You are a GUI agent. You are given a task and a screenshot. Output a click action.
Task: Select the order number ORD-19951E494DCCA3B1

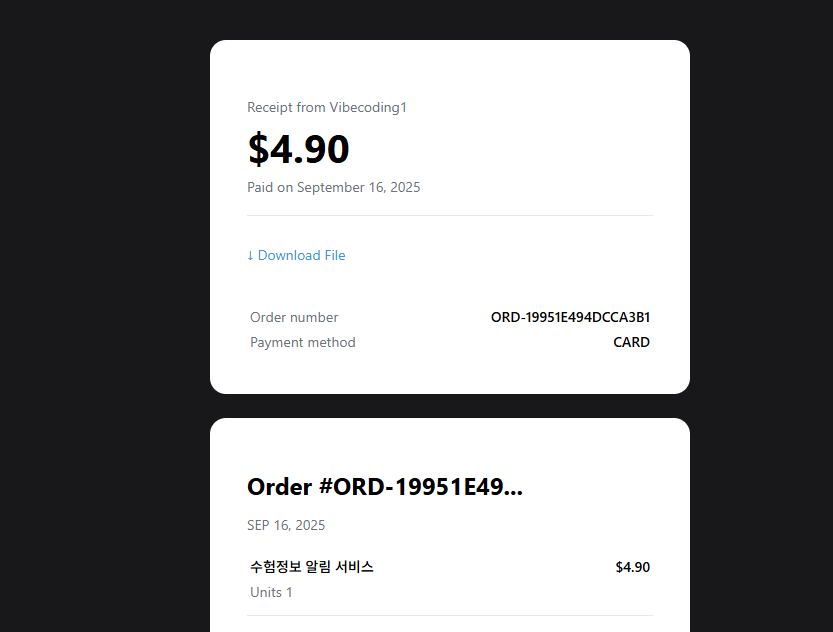[569, 317]
